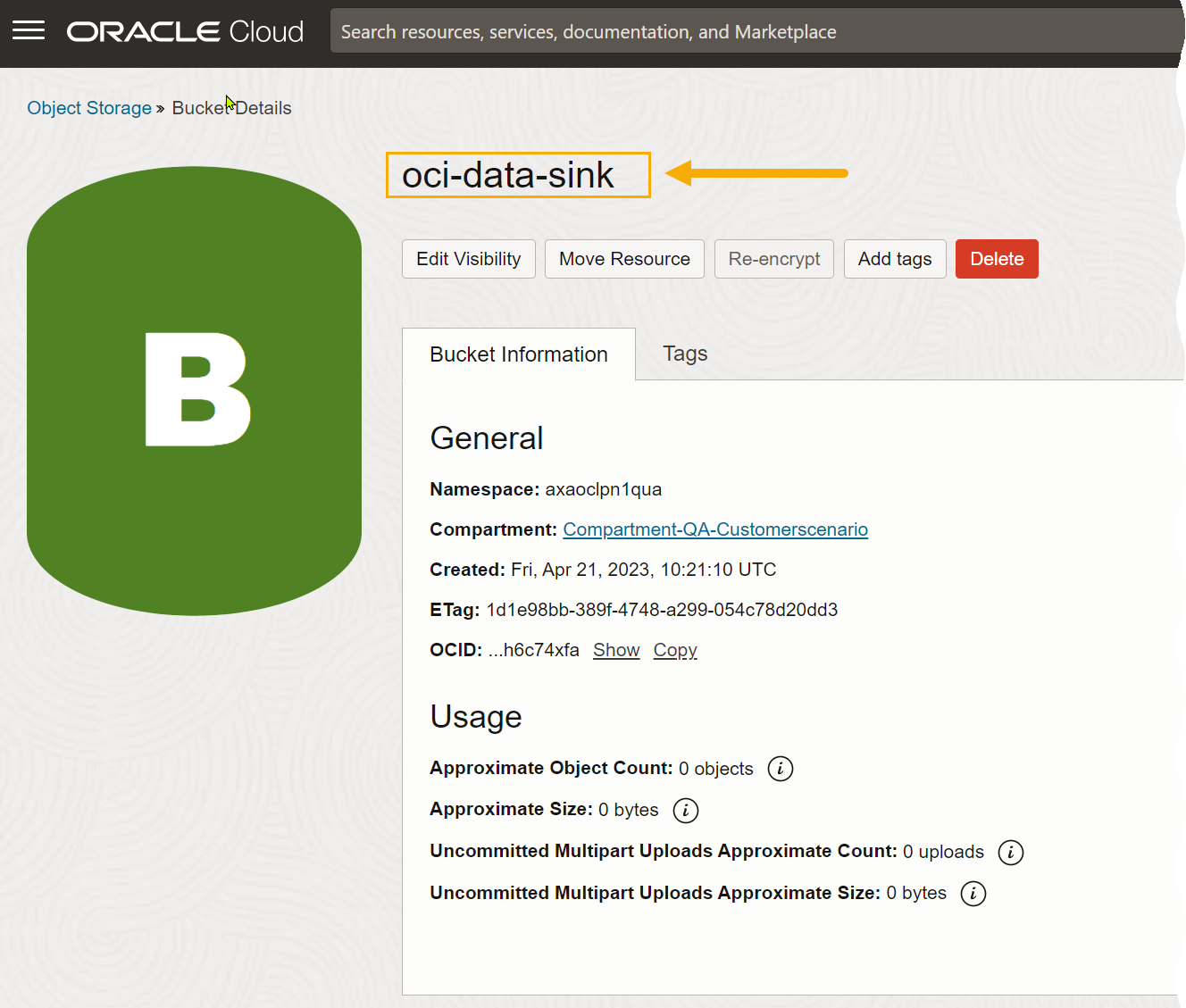Open Compartment-QA-Customerscenario link
Screen dimensions: 1186x1008
(714, 529)
